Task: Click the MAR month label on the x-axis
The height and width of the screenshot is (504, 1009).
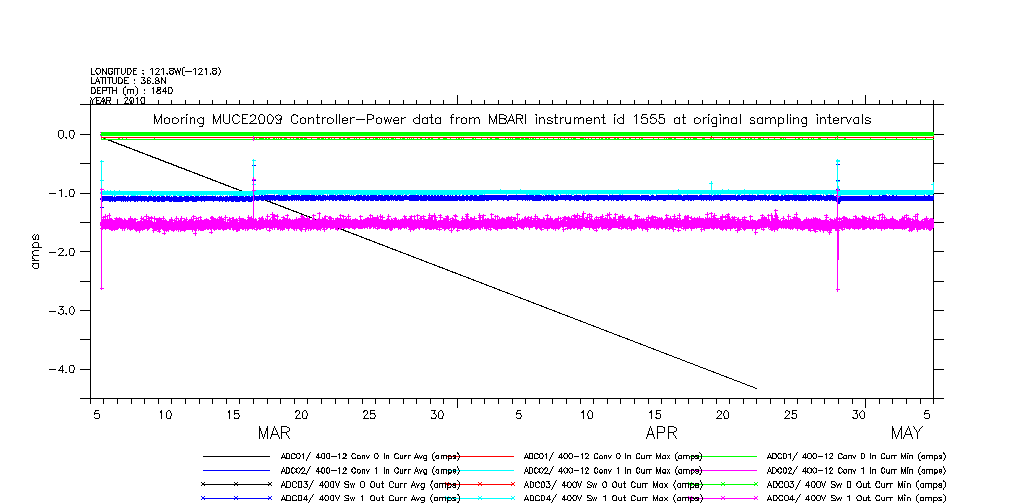Action: point(274,434)
